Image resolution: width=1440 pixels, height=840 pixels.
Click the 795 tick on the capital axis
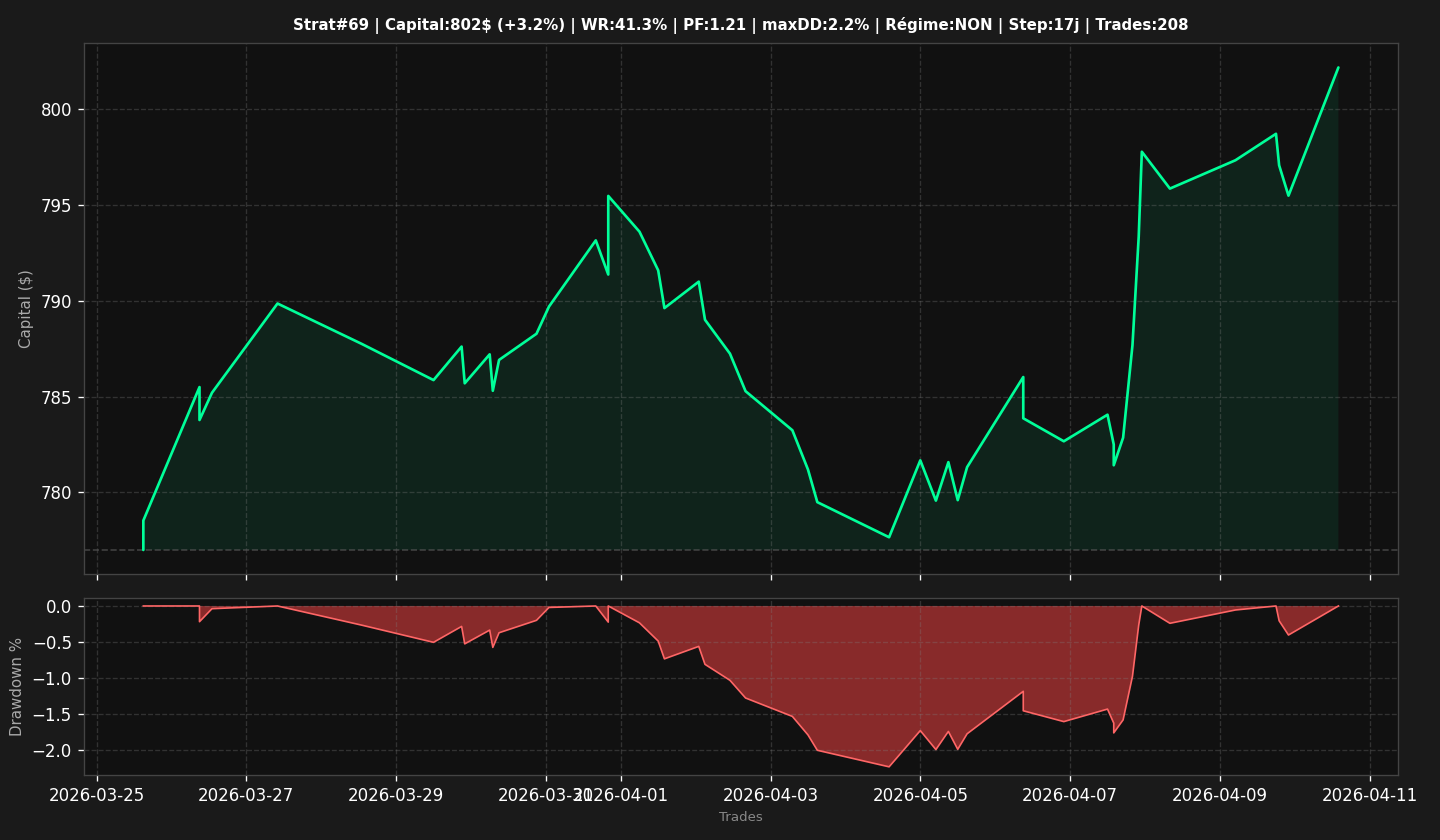coord(56,206)
